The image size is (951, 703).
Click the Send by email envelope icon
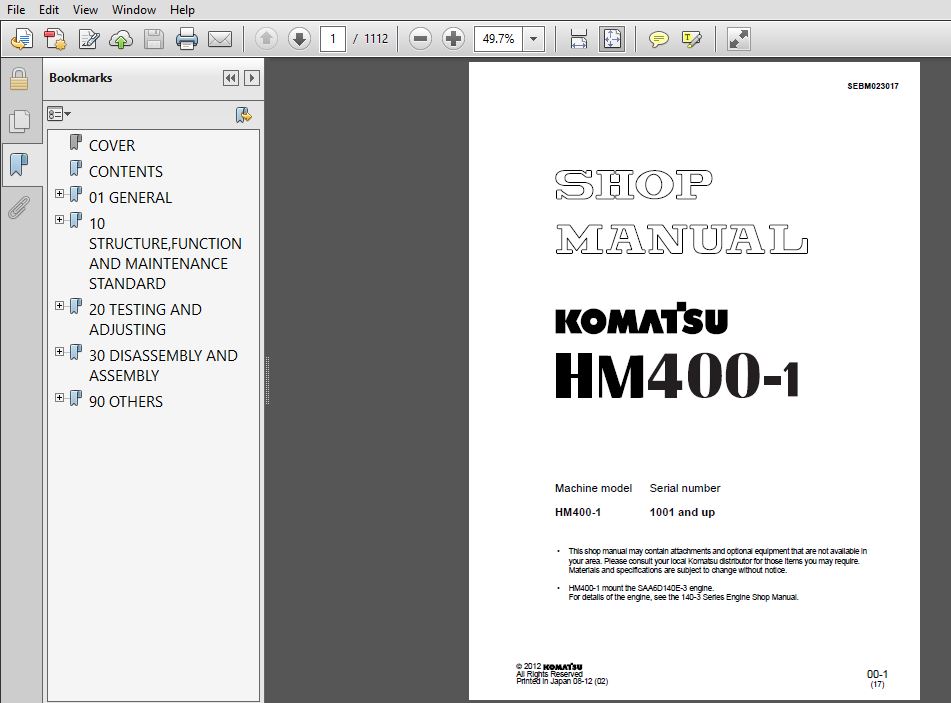[220, 39]
